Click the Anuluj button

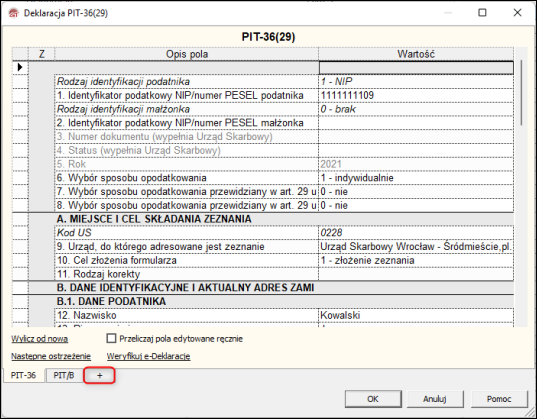click(x=435, y=399)
